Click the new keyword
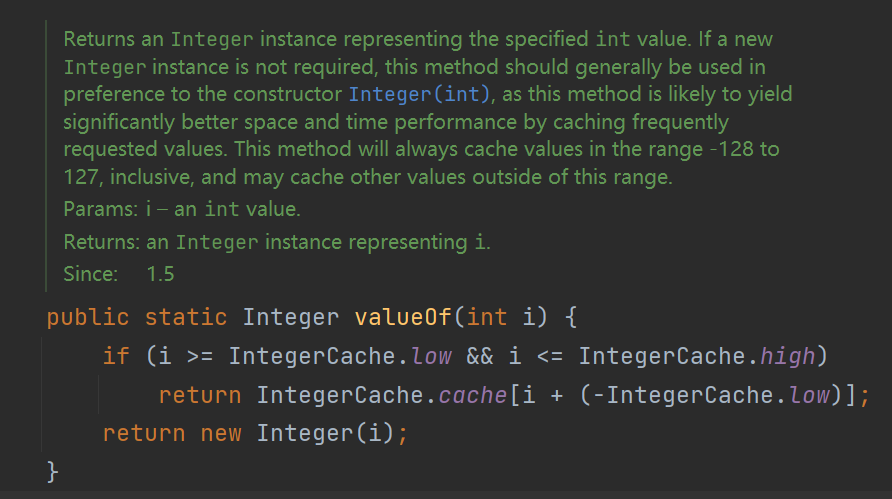The height and width of the screenshot is (499, 892). coord(221,433)
